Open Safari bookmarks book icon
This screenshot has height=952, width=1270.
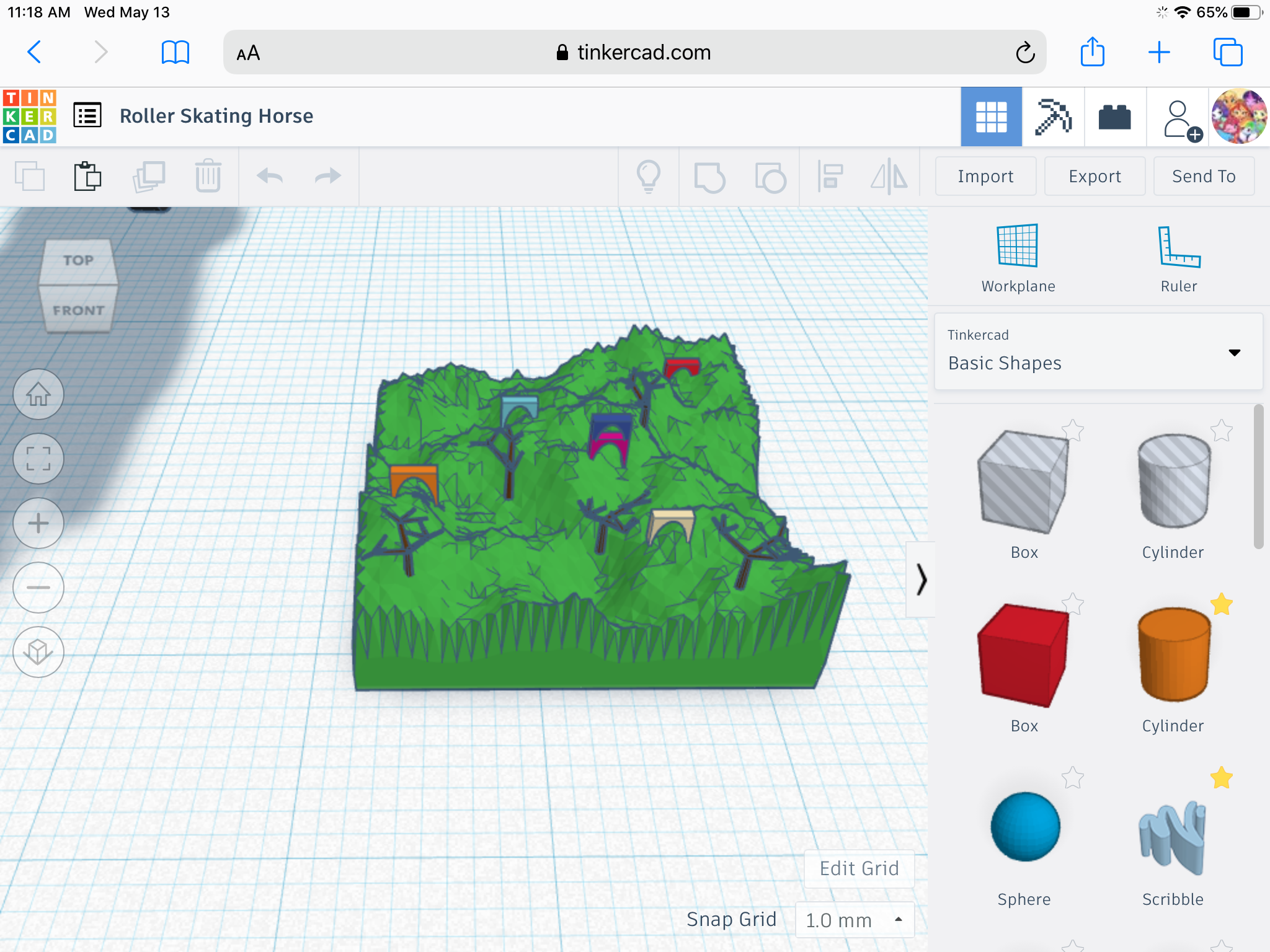[175, 52]
